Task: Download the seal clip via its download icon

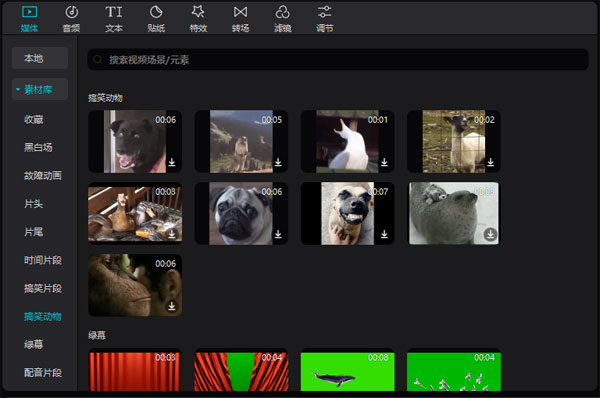Action: [490, 234]
